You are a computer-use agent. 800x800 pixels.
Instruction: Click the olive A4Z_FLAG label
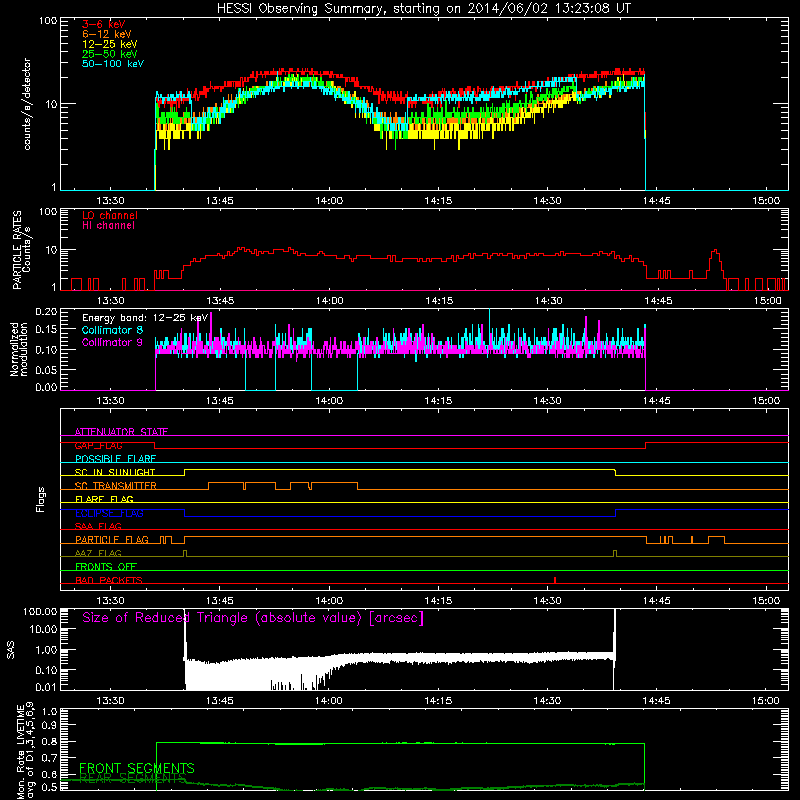[x=98, y=554]
